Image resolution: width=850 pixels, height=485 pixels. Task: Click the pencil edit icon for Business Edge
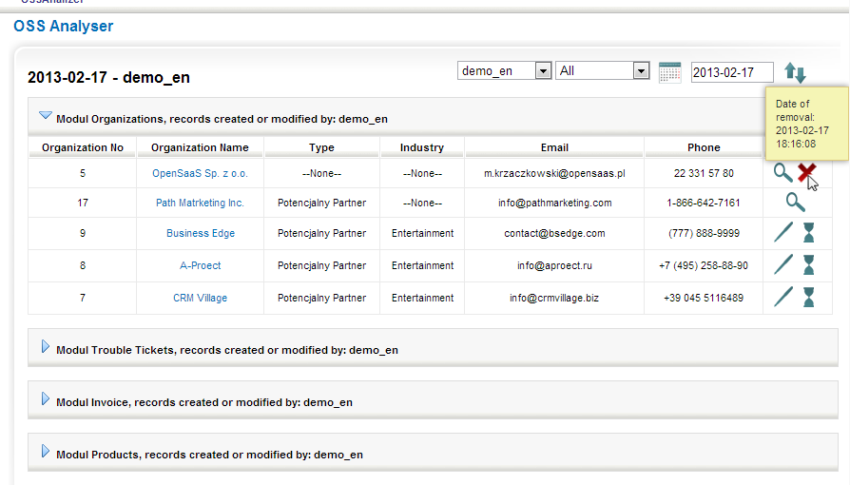coord(783,232)
